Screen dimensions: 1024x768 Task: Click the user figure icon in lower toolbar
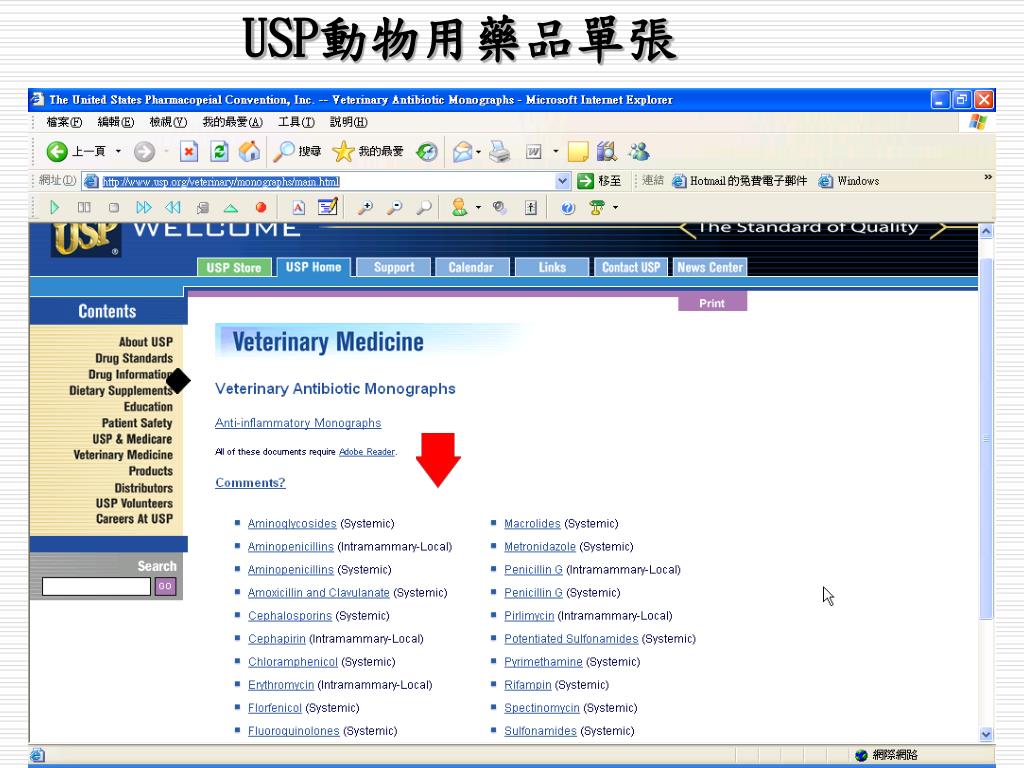click(x=460, y=208)
